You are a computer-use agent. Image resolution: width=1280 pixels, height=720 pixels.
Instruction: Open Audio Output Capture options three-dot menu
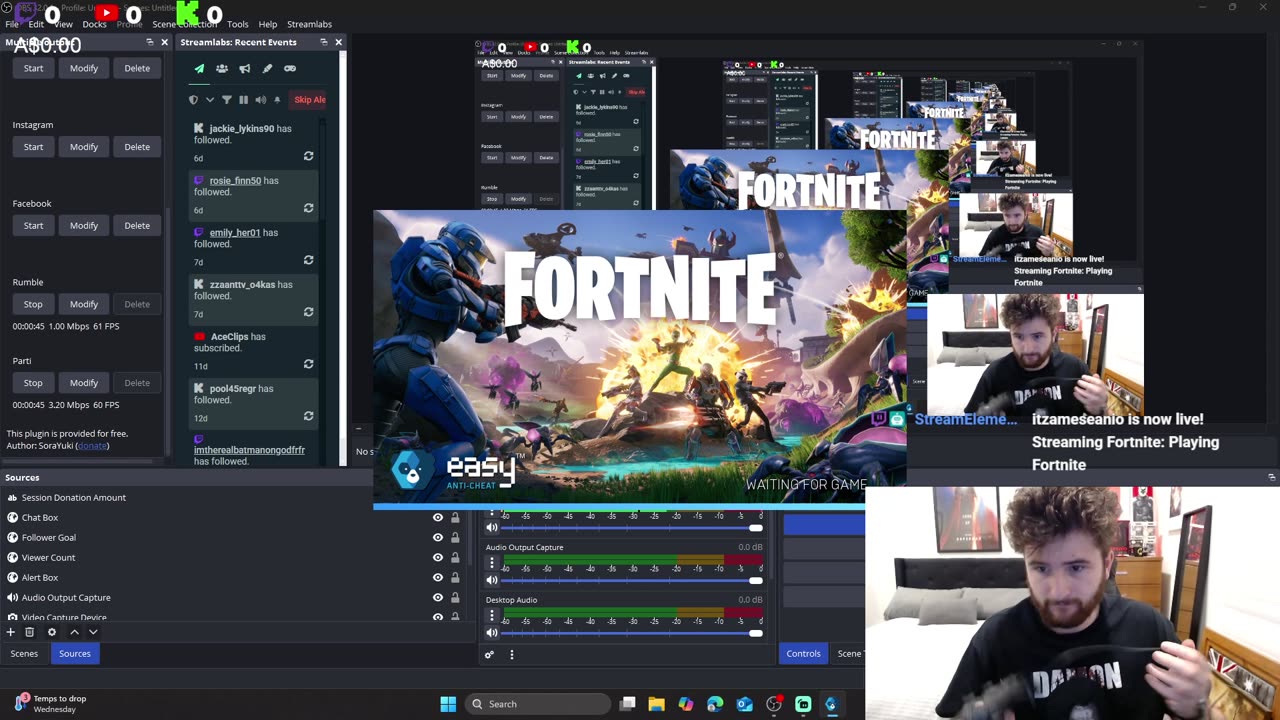click(x=492, y=563)
